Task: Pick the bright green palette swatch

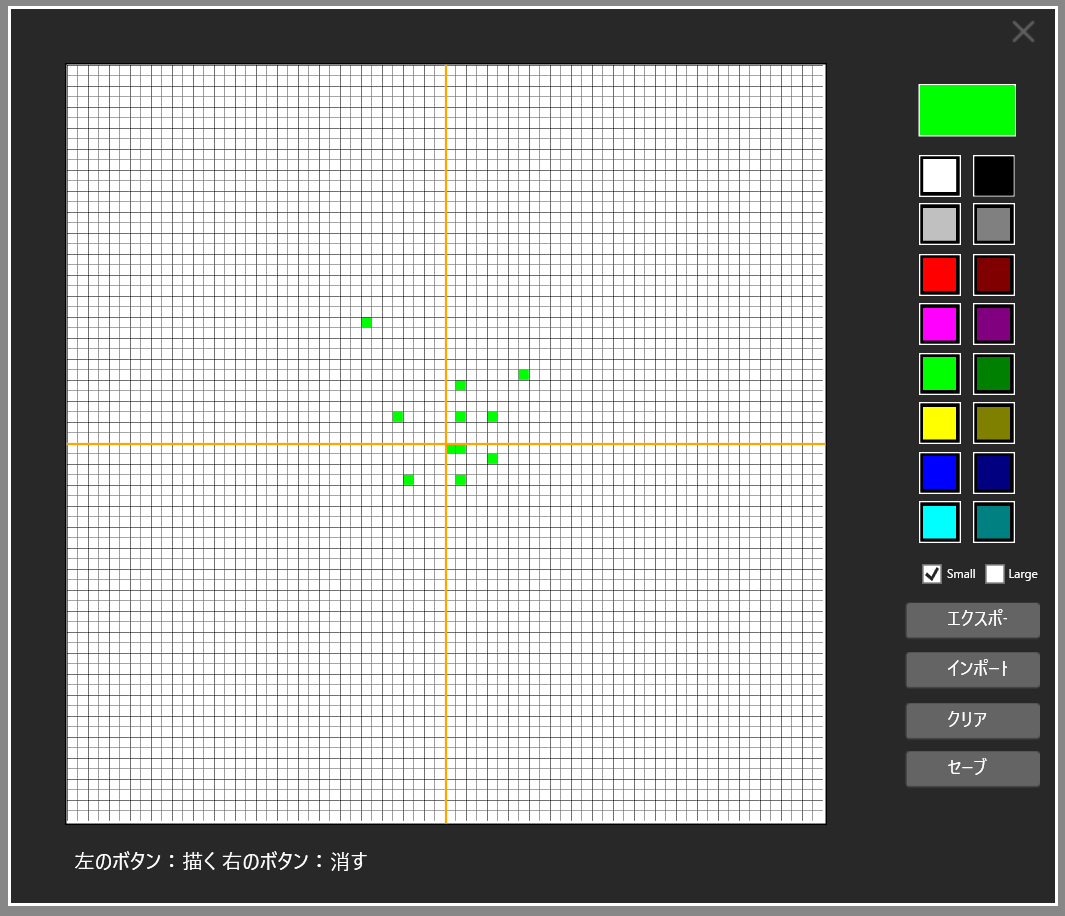Action: tap(939, 373)
